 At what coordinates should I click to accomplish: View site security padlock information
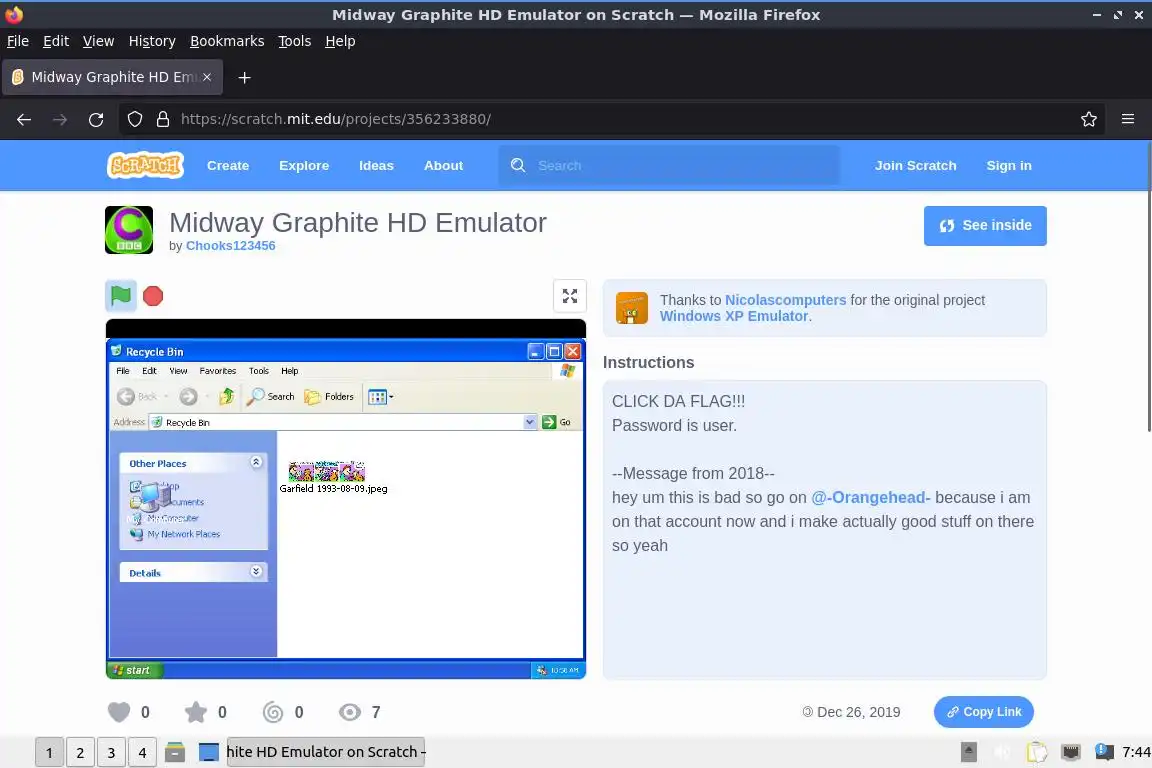163,119
